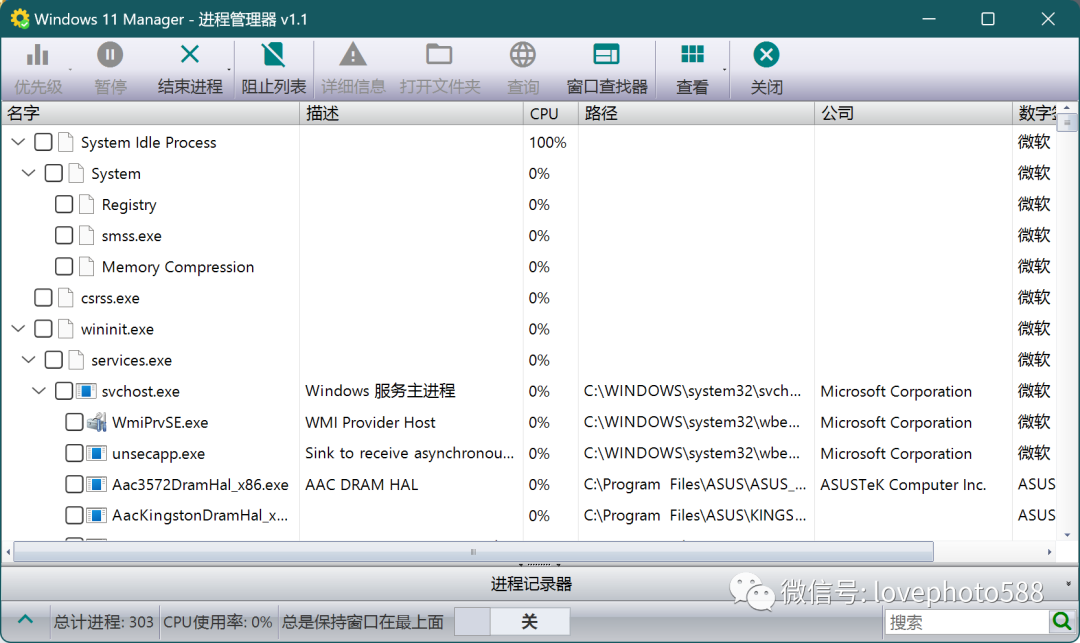The width and height of the screenshot is (1080, 643).
Task: Tick the WmiPrvSE.exe checkbox
Action: point(74,422)
